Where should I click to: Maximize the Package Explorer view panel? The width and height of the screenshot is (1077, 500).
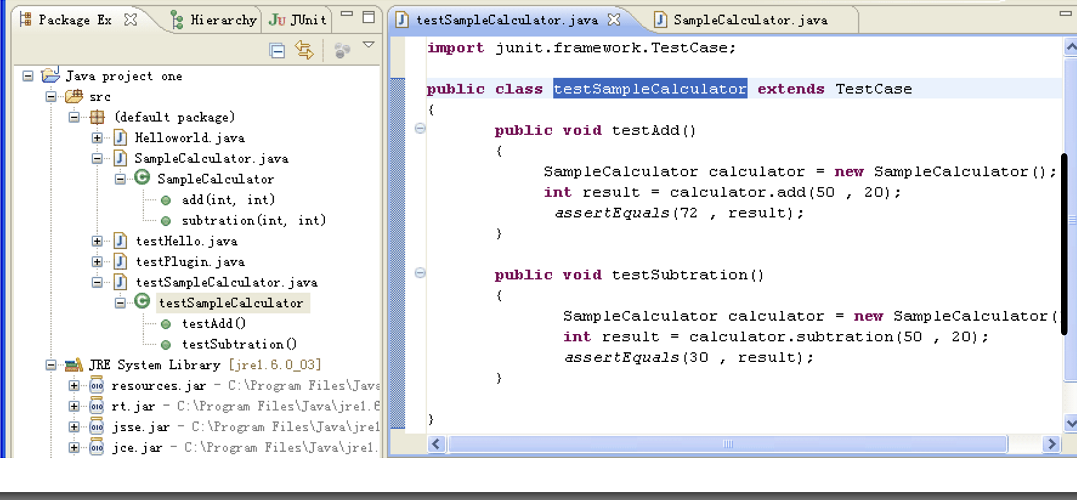[x=369, y=16]
